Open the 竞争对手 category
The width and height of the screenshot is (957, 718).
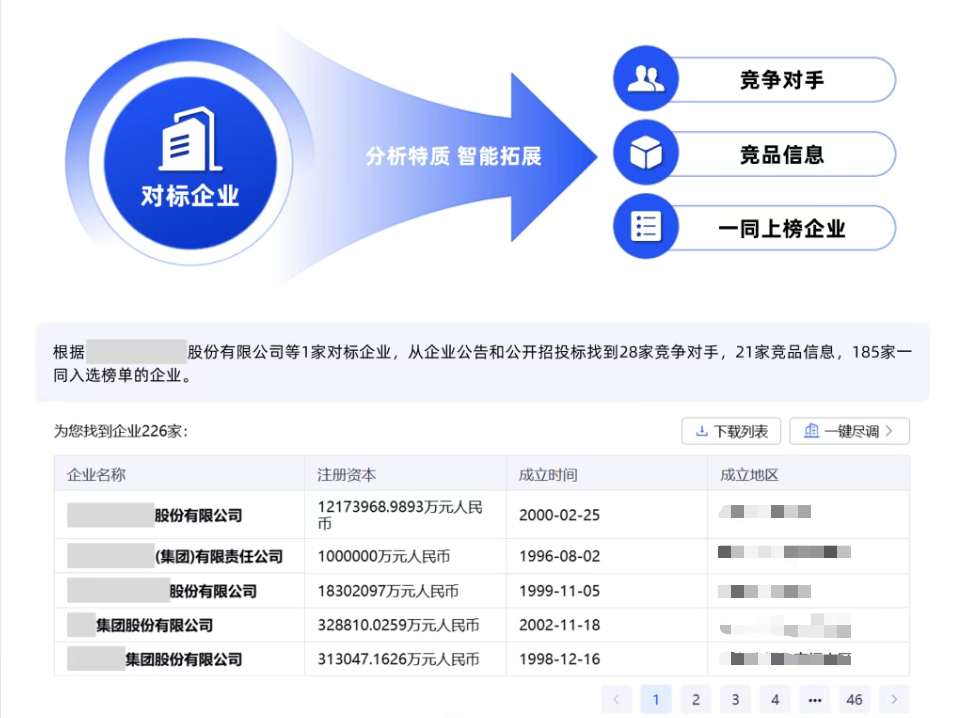781,80
